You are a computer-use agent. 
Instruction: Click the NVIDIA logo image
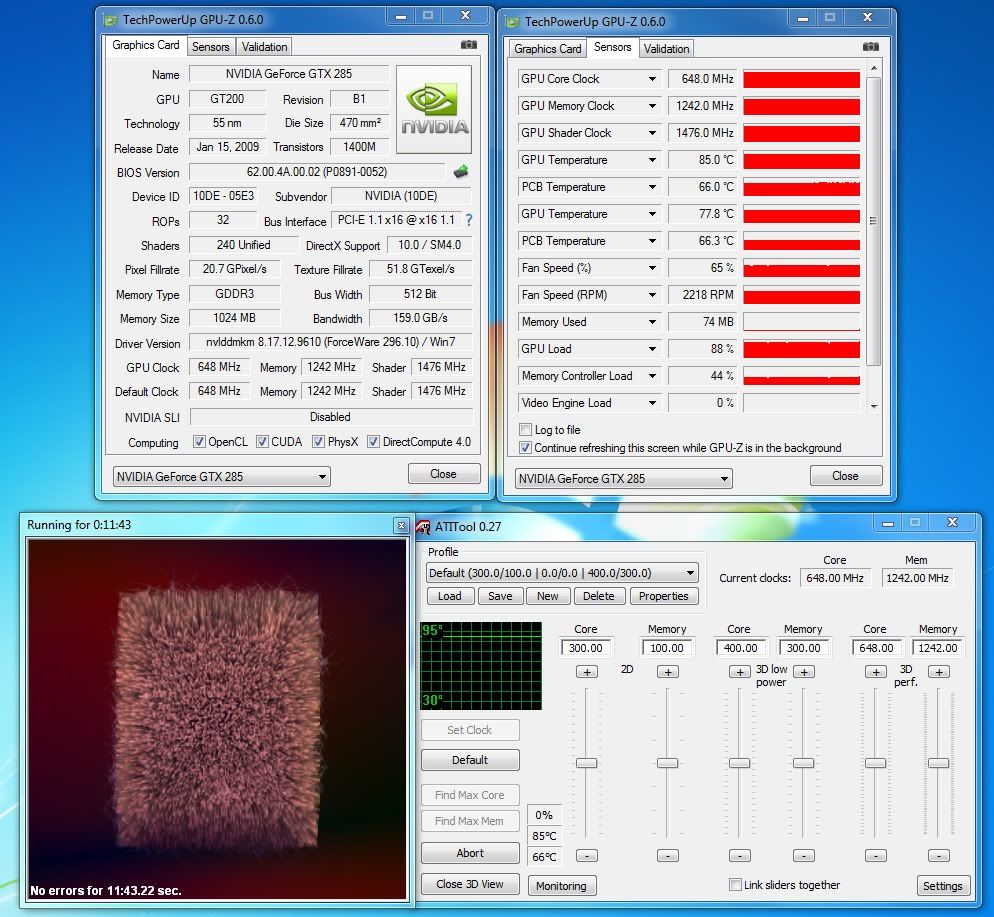point(434,109)
